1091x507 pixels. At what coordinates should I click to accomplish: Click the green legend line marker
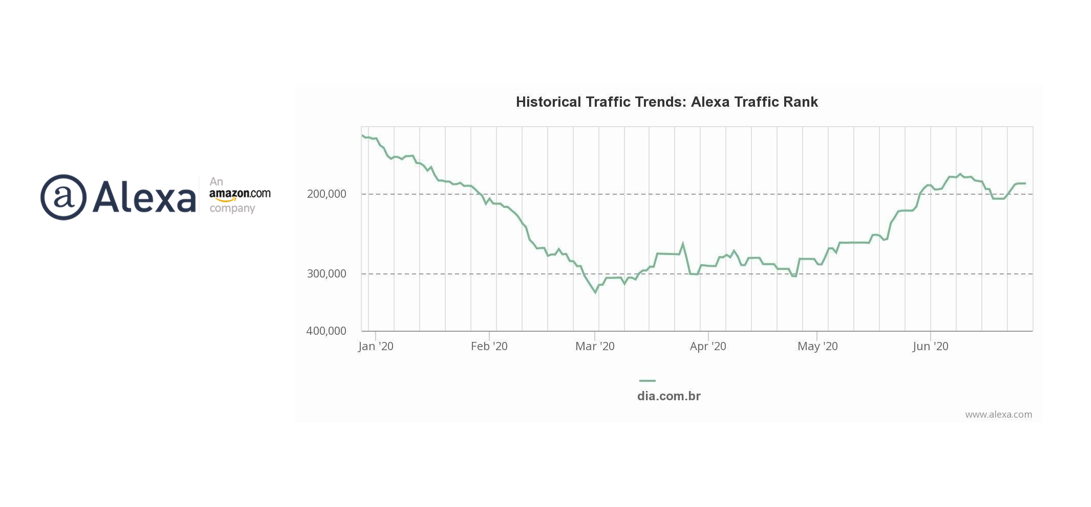point(647,381)
